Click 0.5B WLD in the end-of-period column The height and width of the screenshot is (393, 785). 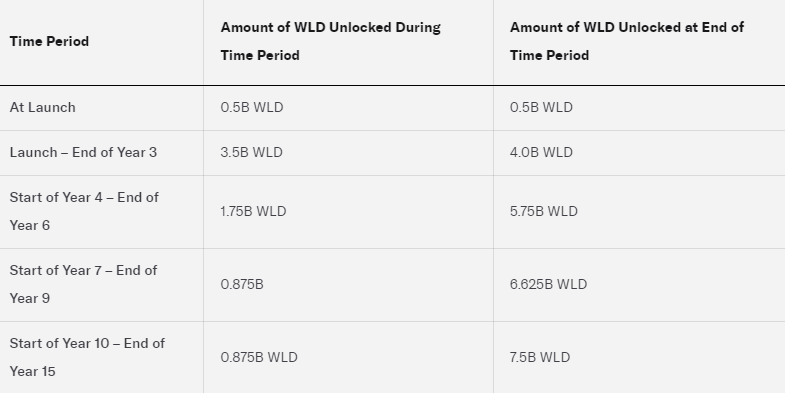point(541,108)
